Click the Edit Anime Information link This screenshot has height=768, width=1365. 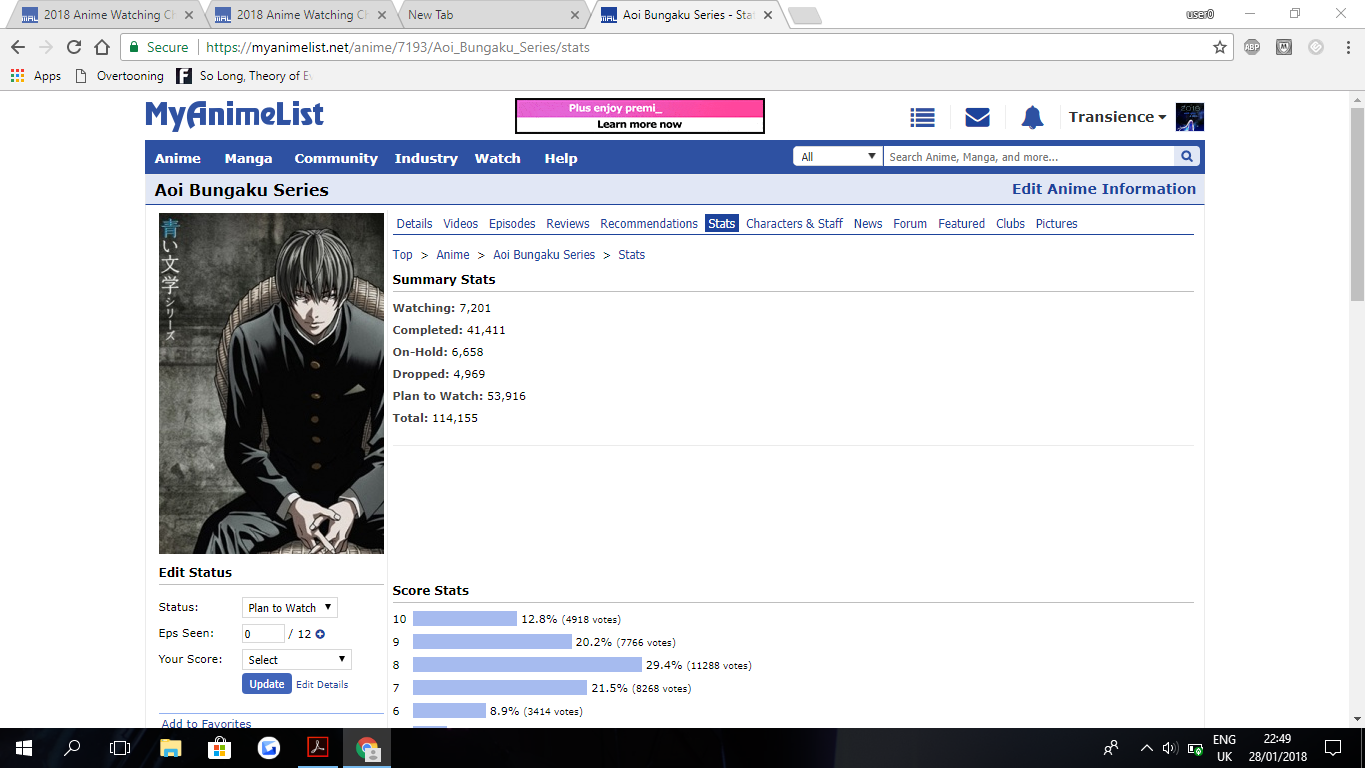(x=1104, y=189)
